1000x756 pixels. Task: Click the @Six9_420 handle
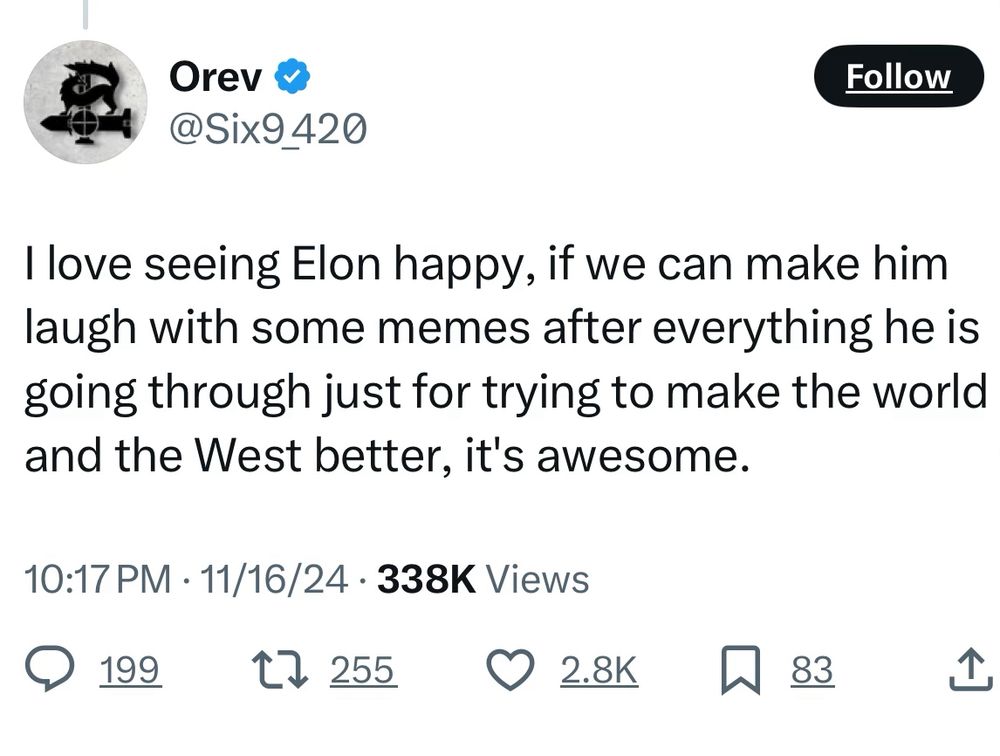267,127
